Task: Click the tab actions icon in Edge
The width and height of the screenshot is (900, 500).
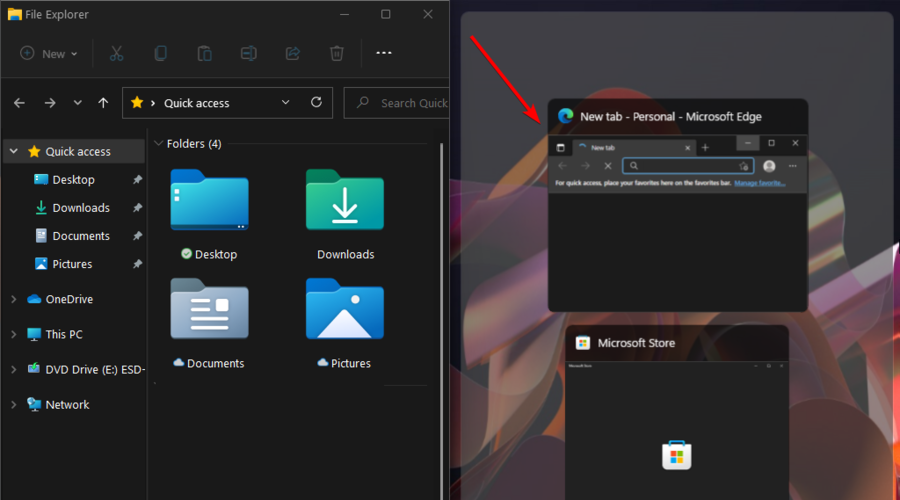Action: click(x=561, y=148)
